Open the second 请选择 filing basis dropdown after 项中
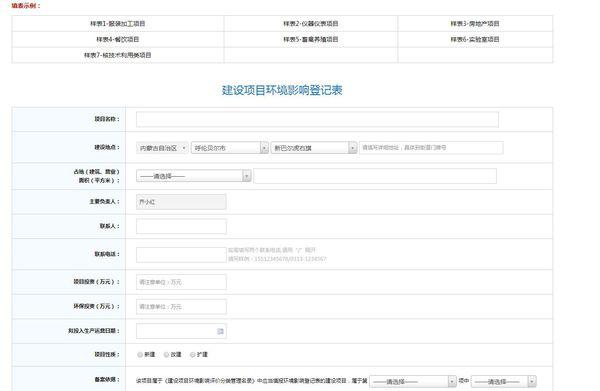 (x=504, y=381)
